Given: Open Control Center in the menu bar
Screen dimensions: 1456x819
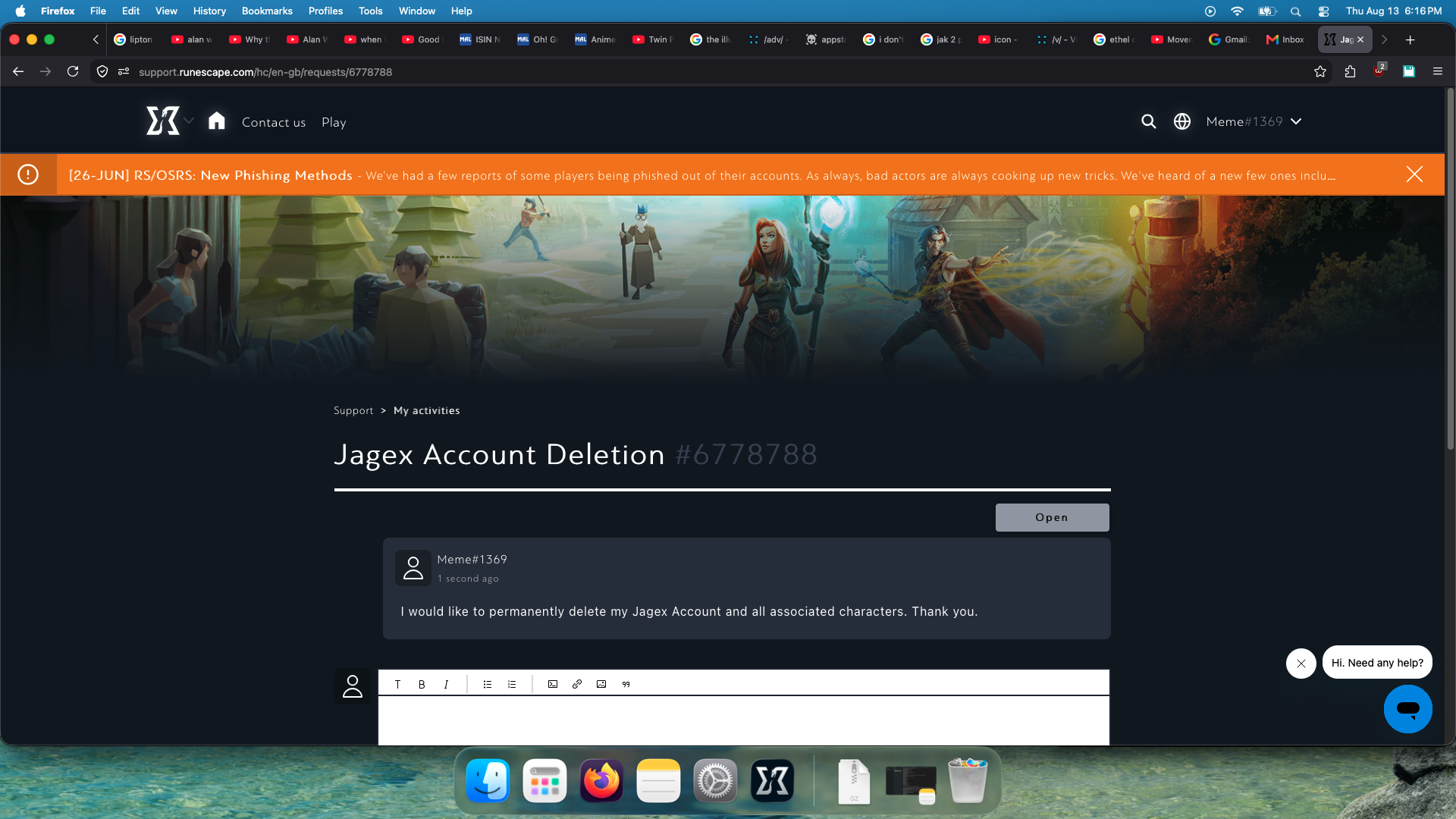Looking at the screenshot, I should (1324, 11).
